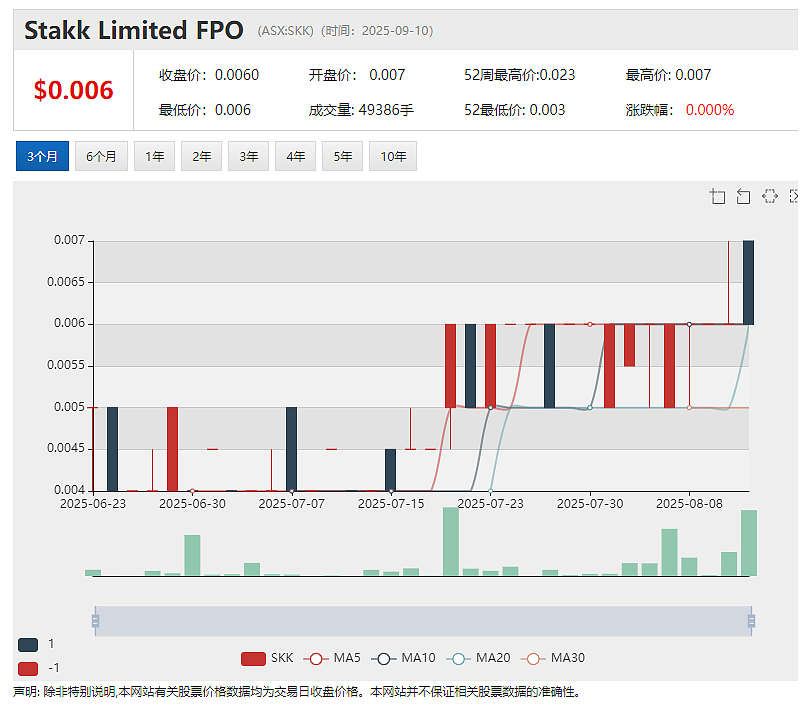Switch to the 6个月 period tab

[x=102, y=156]
